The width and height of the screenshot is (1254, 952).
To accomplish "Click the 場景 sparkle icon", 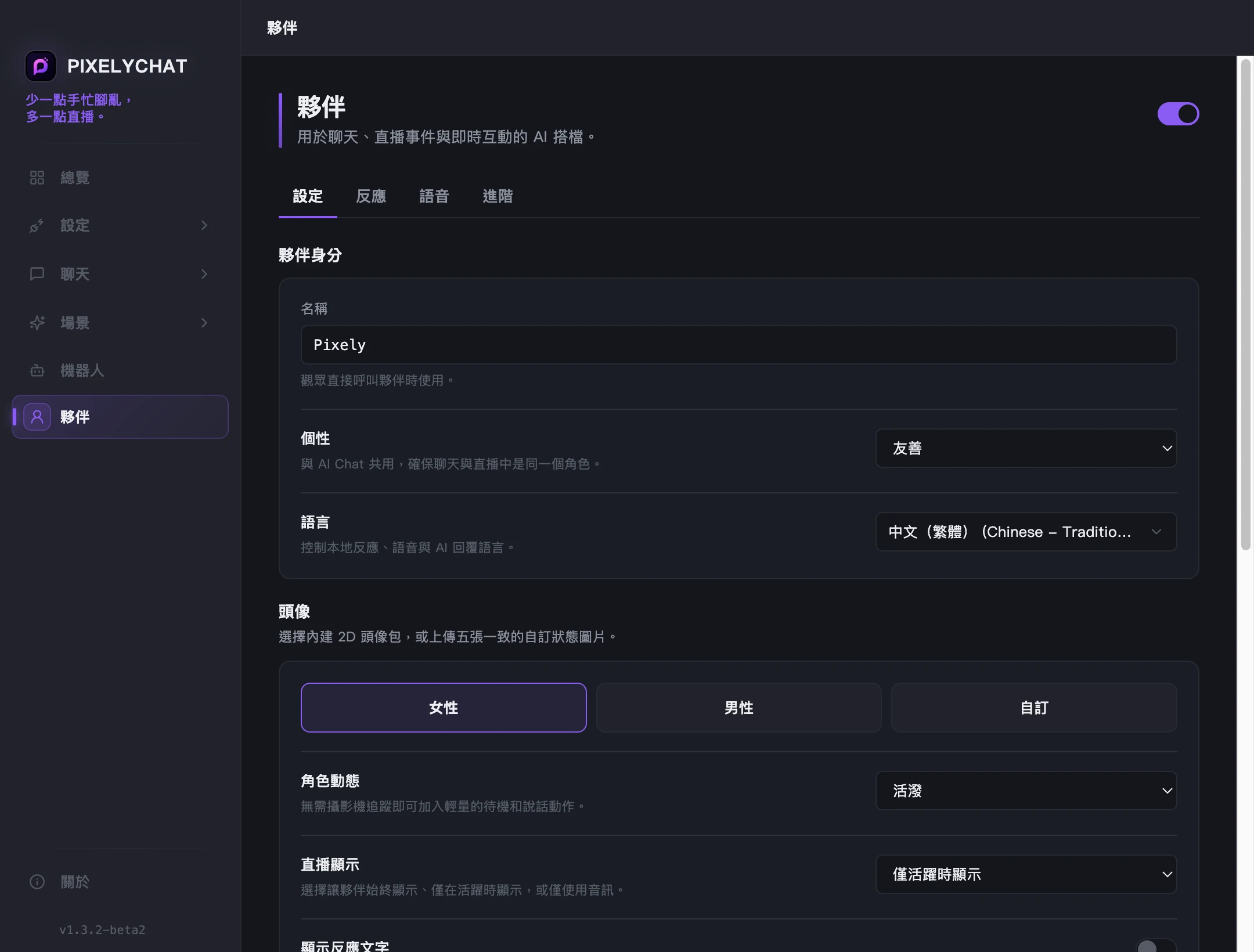I will click(37, 323).
